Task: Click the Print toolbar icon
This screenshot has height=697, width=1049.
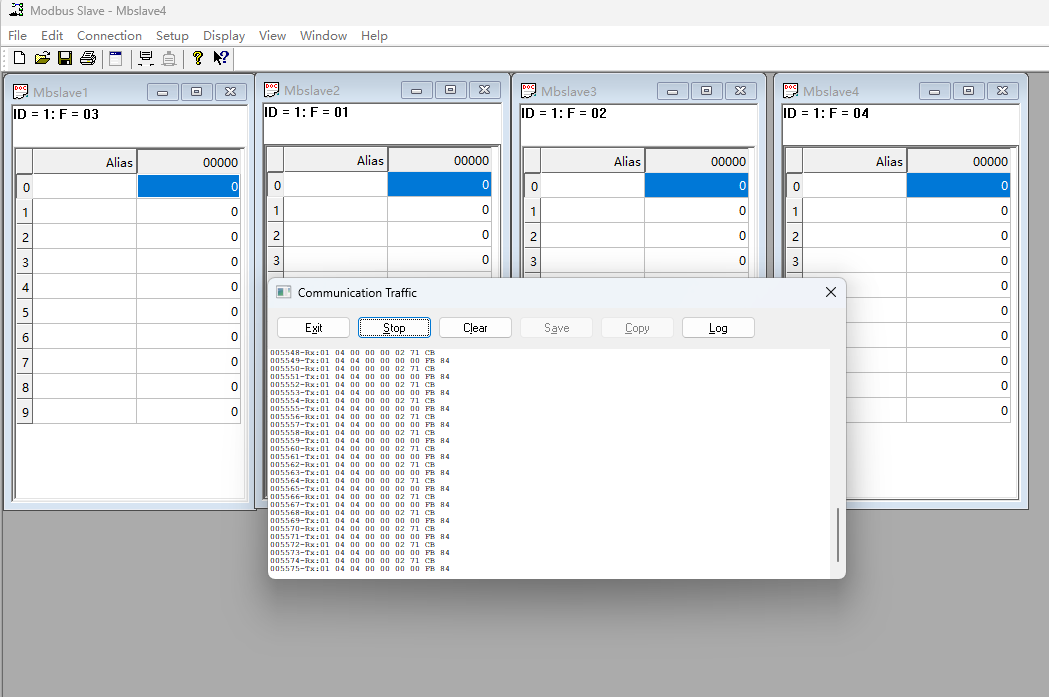Action: (88, 58)
